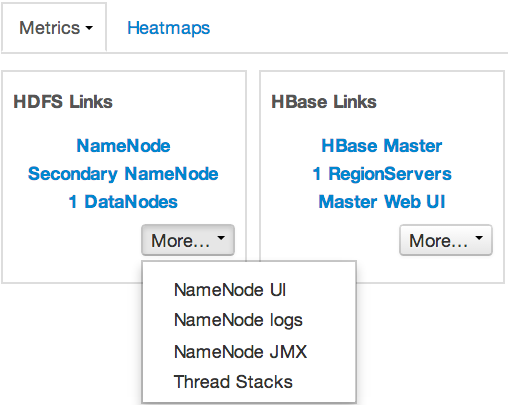This screenshot has height=405, width=508.
Task: Open the Secondary NameNode link
Action: pyautogui.click(x=123, y=174)
